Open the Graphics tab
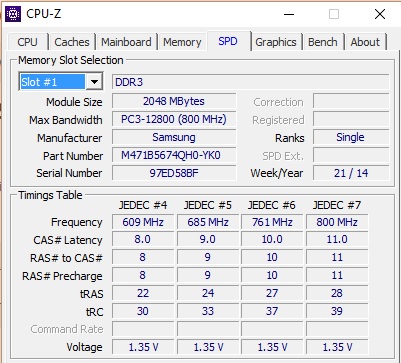This screenshot has height=363, width=401. [276, 42]
